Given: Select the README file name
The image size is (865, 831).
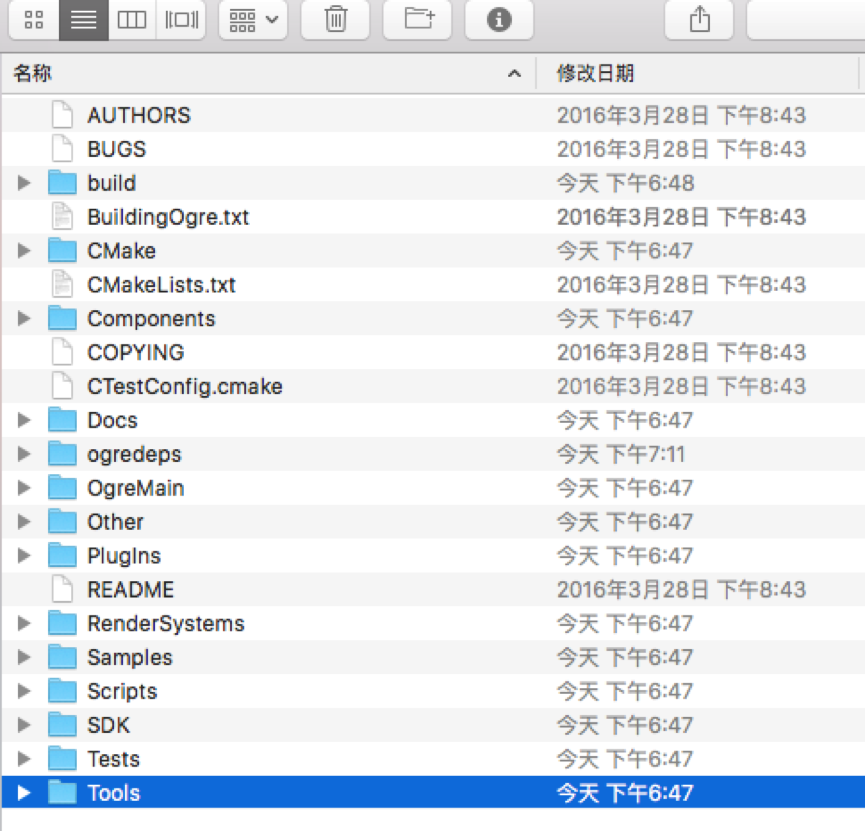Looking at the screenshot, I should [x=131, y=590].
